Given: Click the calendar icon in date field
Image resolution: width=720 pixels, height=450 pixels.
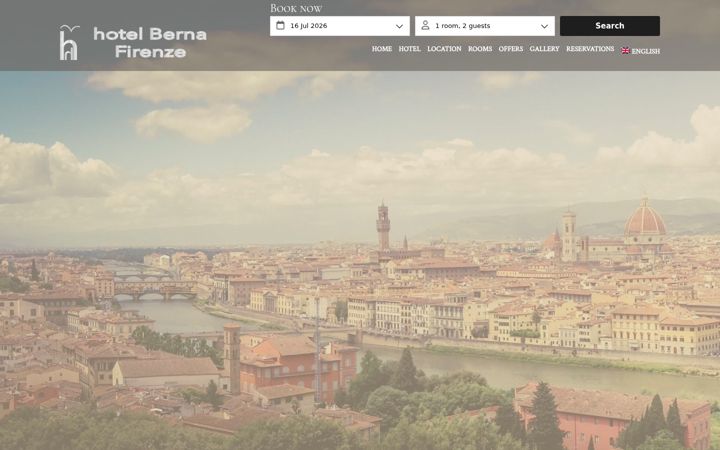Looking at the screenshot, I should (280, 26).
